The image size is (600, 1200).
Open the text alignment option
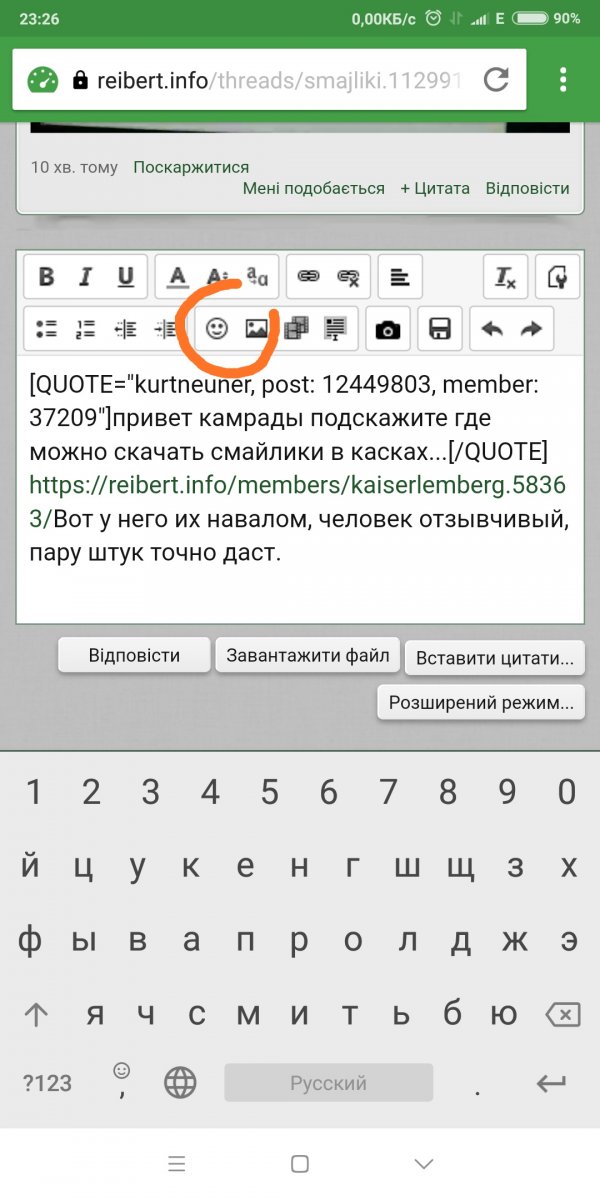click(x=399, y=277)
